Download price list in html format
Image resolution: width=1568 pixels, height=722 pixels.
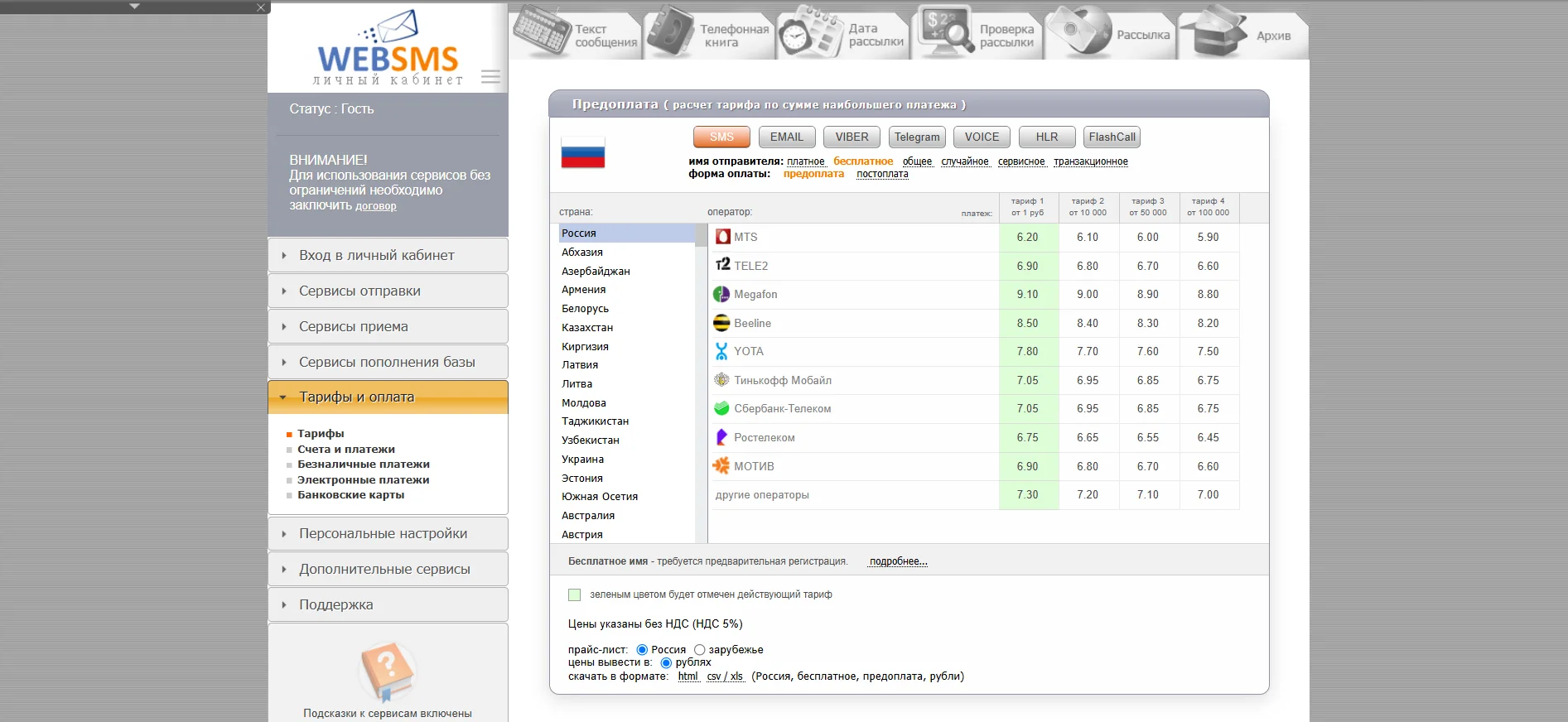[688, 676]
